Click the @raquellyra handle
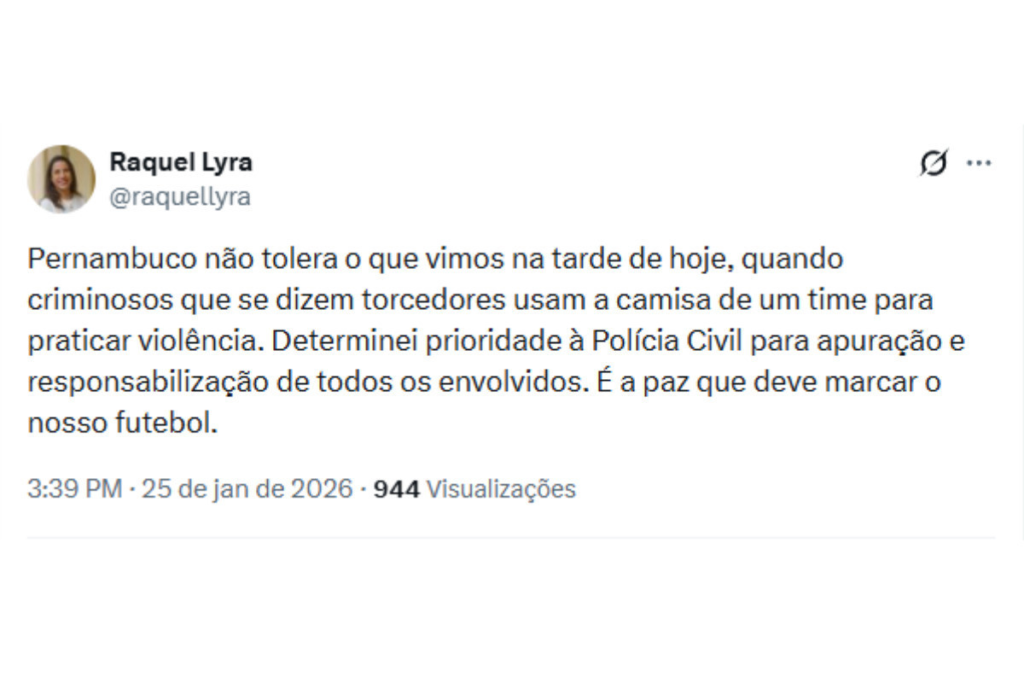Viewport: 1024px width, 683px height. (180, 197)
